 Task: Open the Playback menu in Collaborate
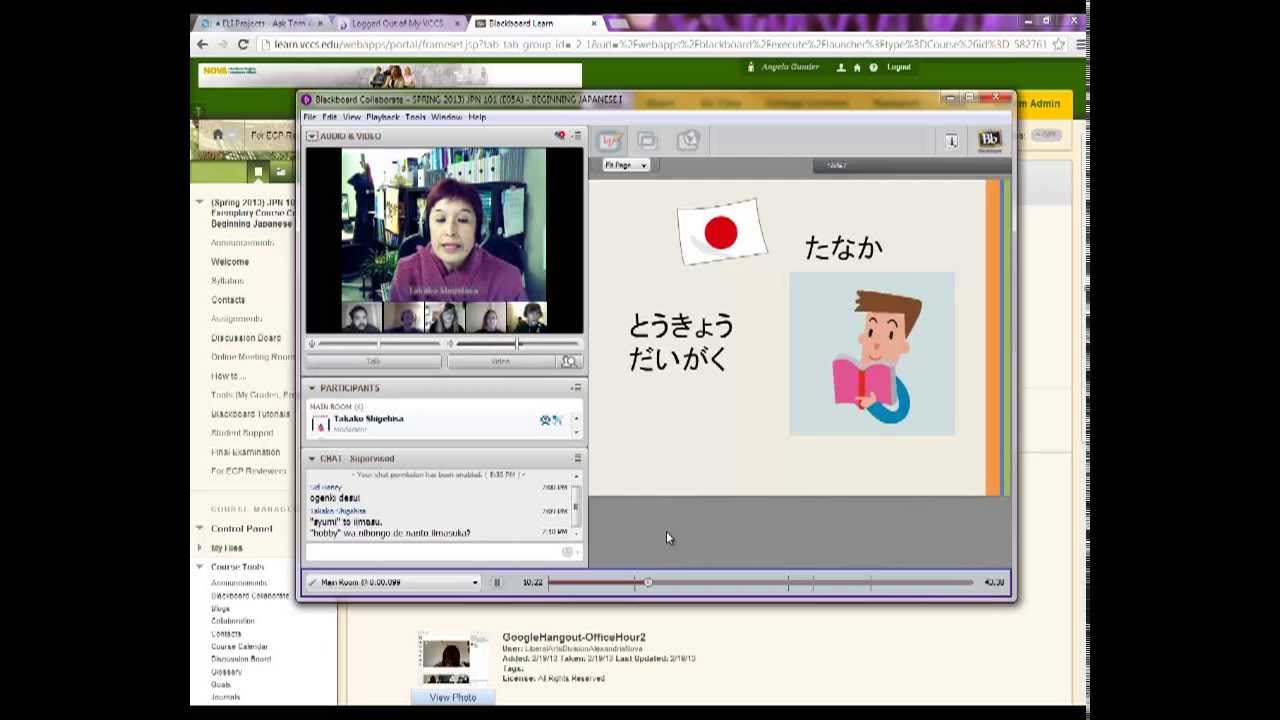pos(383,117)
